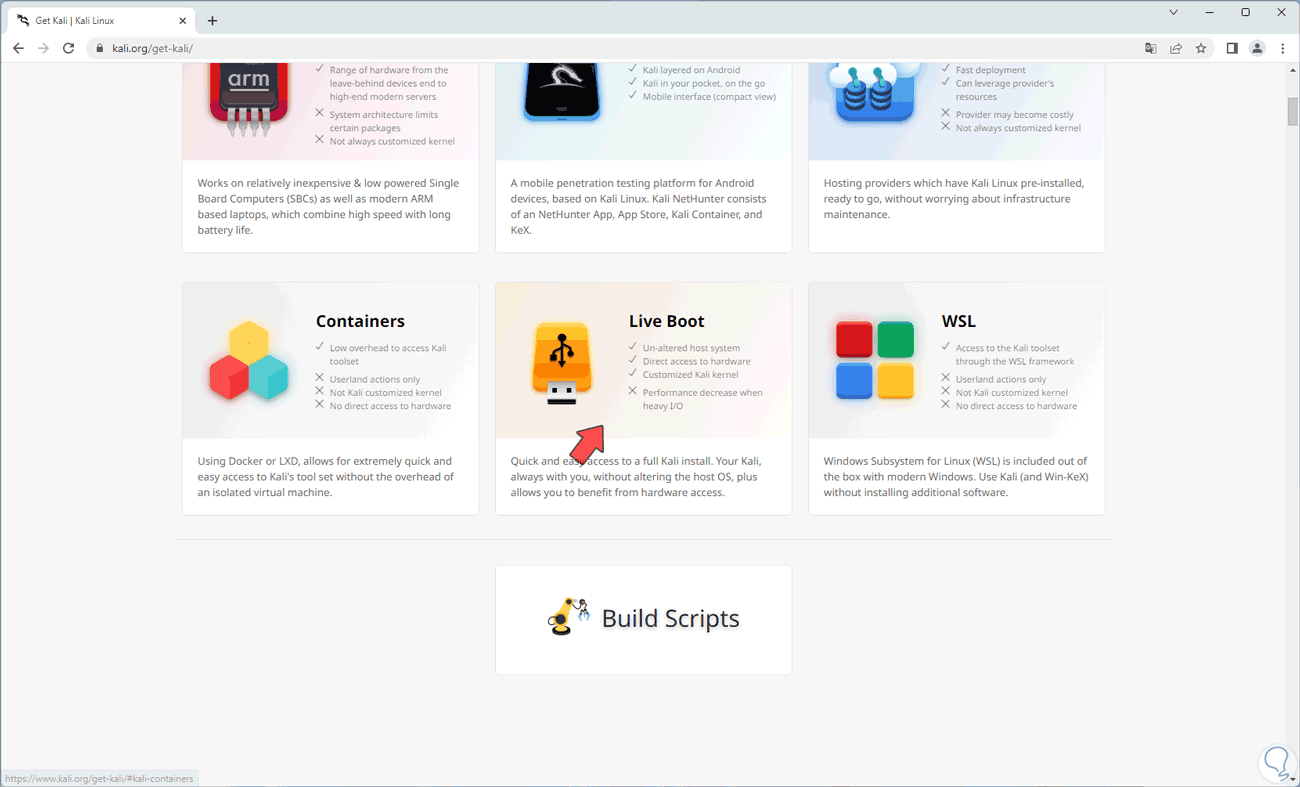Click the WSL four-squares icon
The height and width of the screenshot is (787, 1300).
(875, 361)
